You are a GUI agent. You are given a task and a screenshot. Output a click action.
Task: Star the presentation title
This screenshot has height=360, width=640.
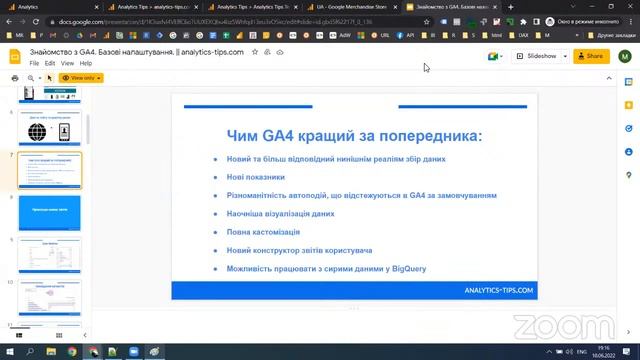[x=255, y=52]
